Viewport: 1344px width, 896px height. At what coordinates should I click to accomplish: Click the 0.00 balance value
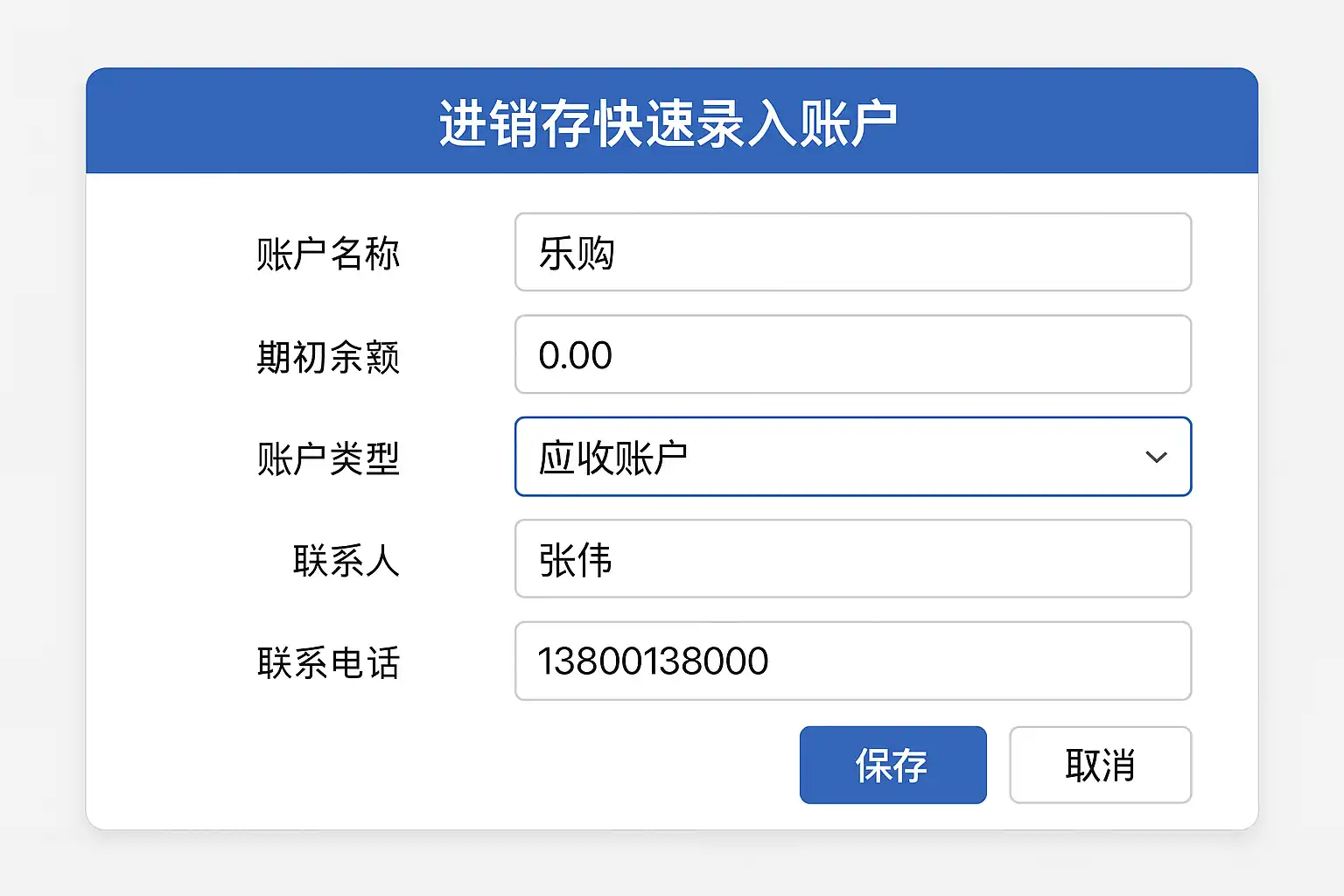(575, 355)
